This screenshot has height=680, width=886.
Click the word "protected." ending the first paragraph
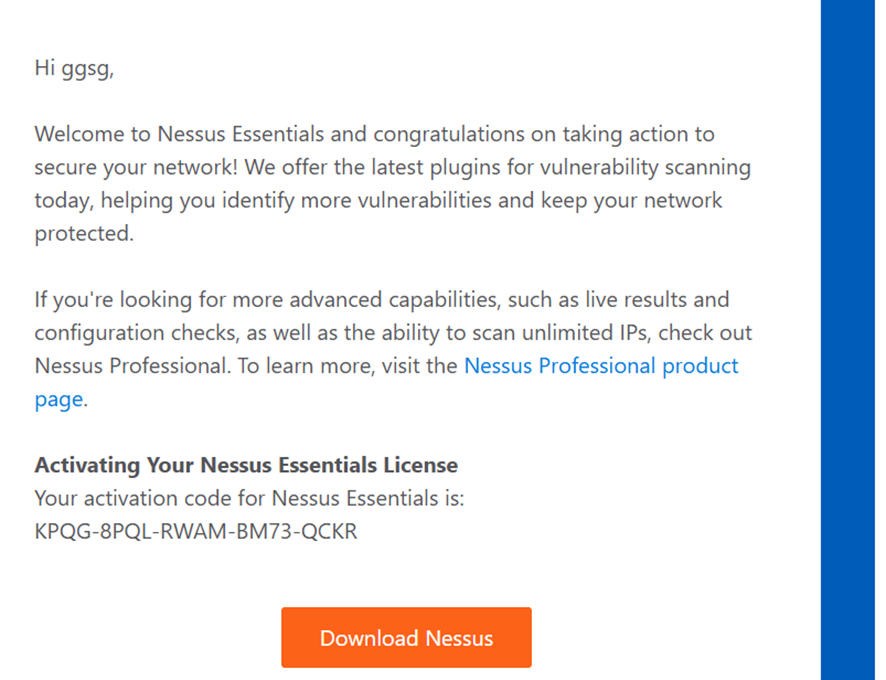pyautogui.click(x=83, y=233)
